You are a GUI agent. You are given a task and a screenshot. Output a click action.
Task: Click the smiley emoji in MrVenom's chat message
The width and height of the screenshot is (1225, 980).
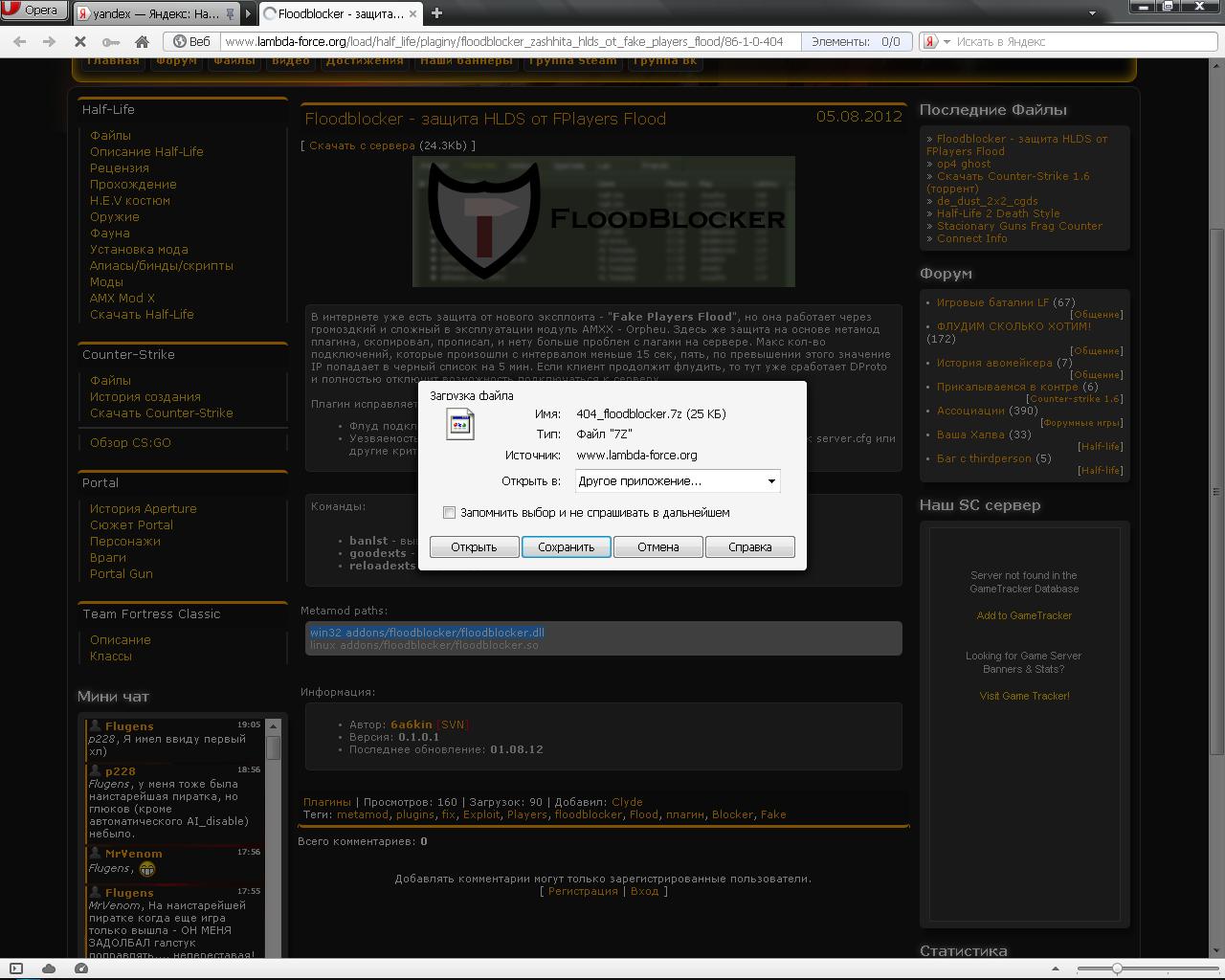[x=146, y=869]
